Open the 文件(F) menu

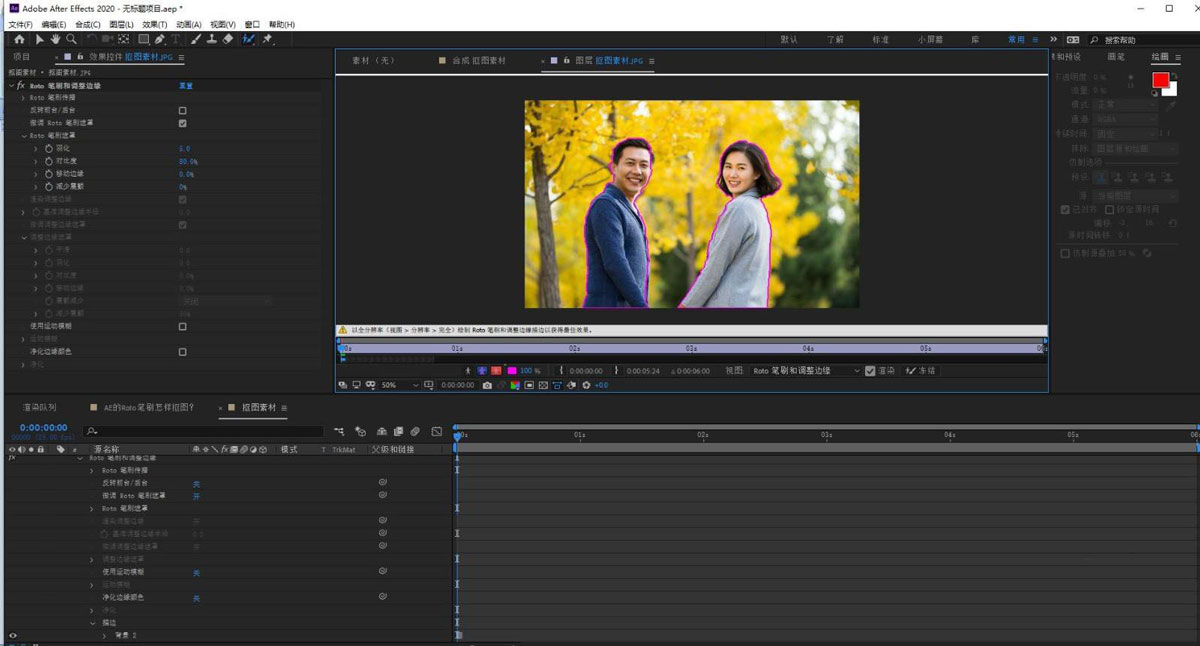point(20,24)
